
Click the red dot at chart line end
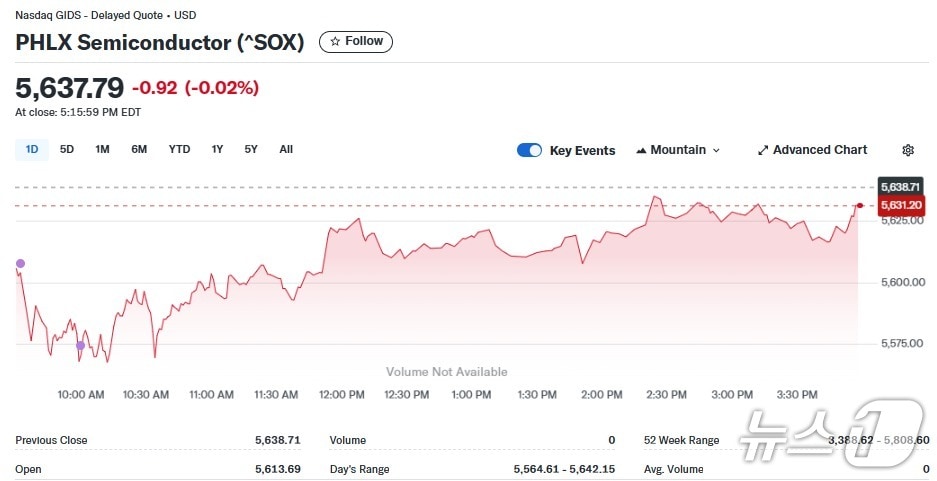[860, 205]
